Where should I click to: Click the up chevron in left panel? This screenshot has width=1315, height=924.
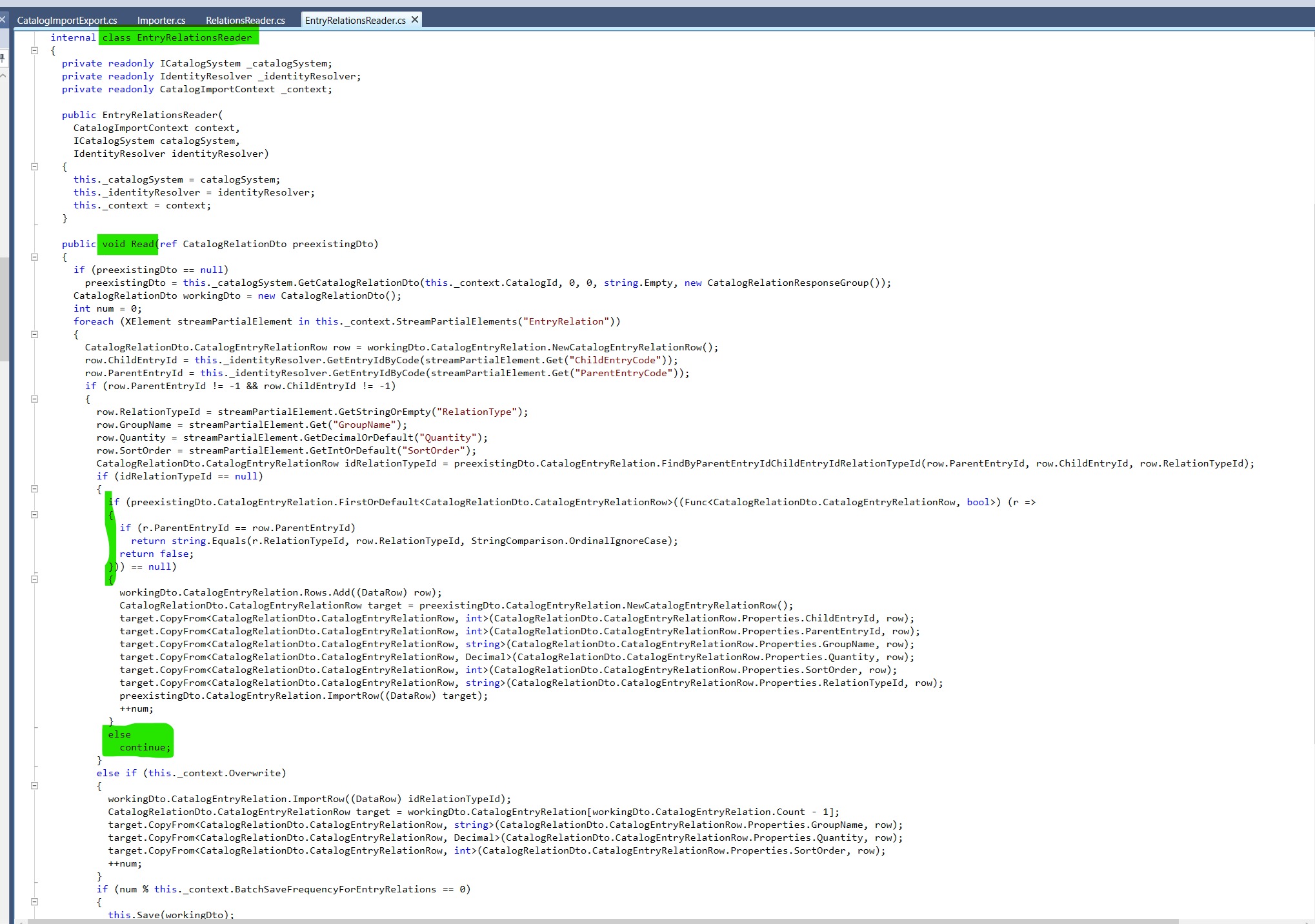pos(3,75)
